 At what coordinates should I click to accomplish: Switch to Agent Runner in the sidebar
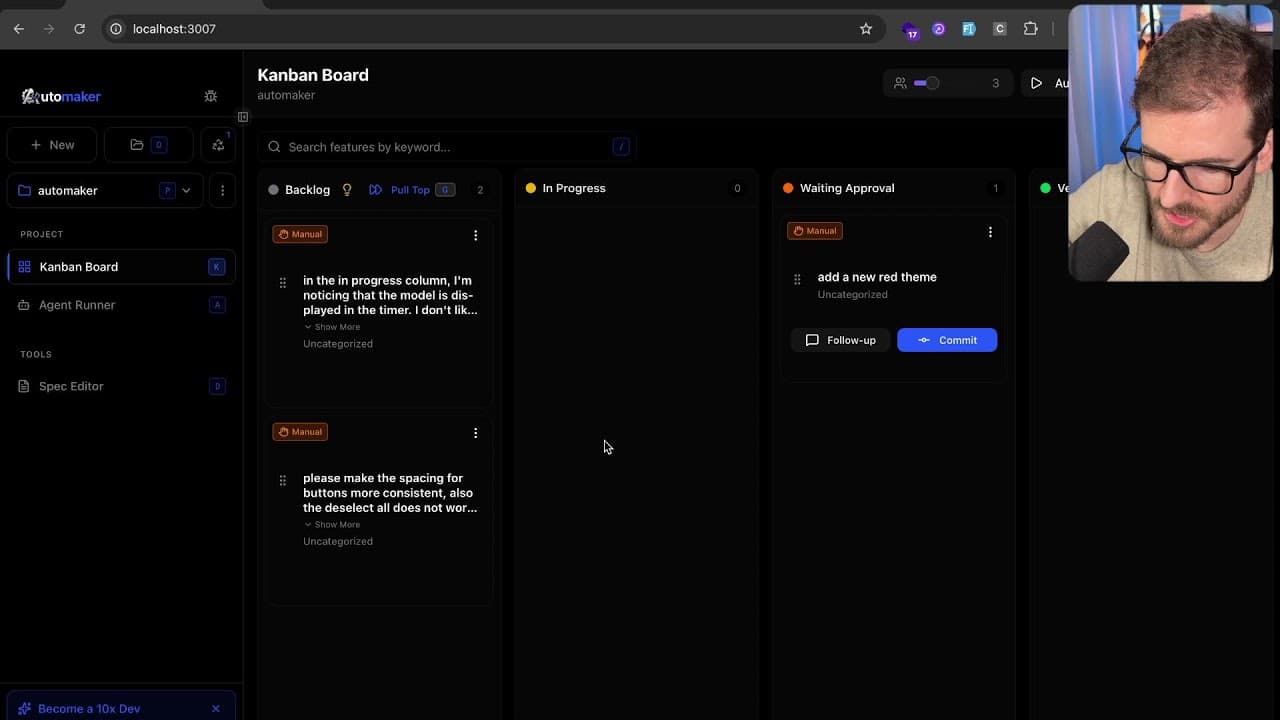77,305
